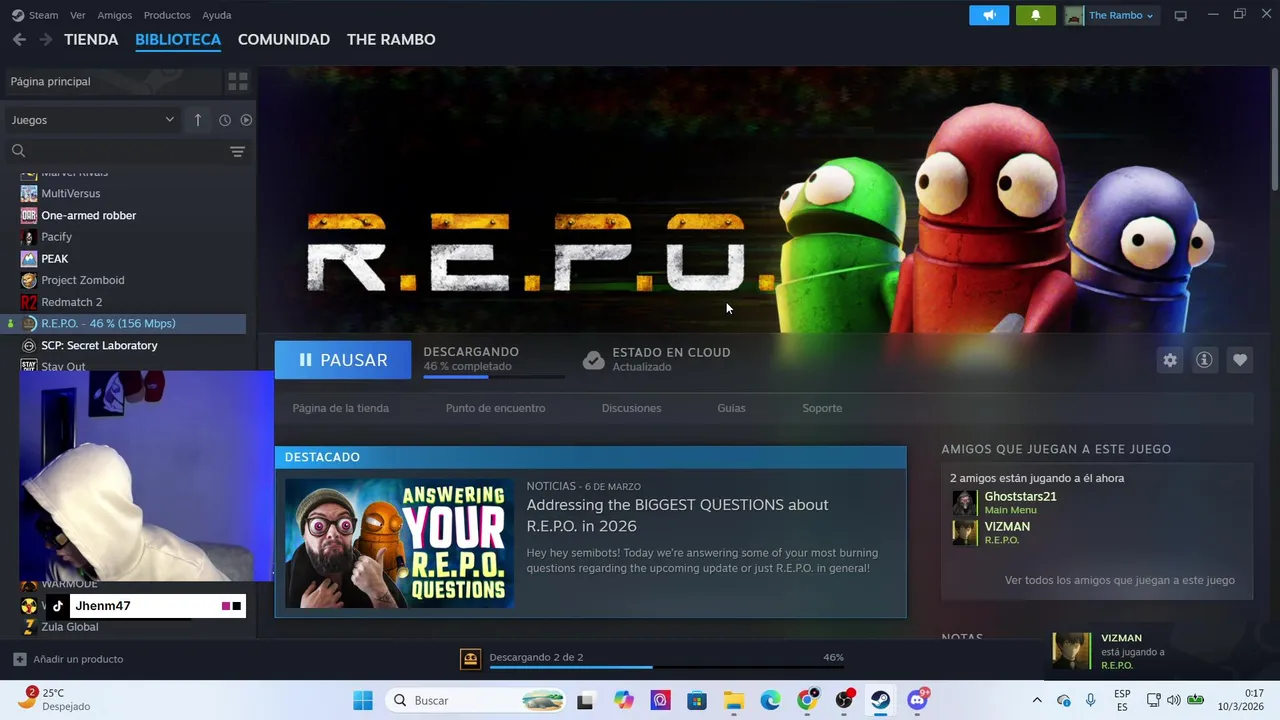This screenshot has height=720, width=1280.
Task: Switch to the BIBLIOTECA tab
Action: [x=178, y=39]
